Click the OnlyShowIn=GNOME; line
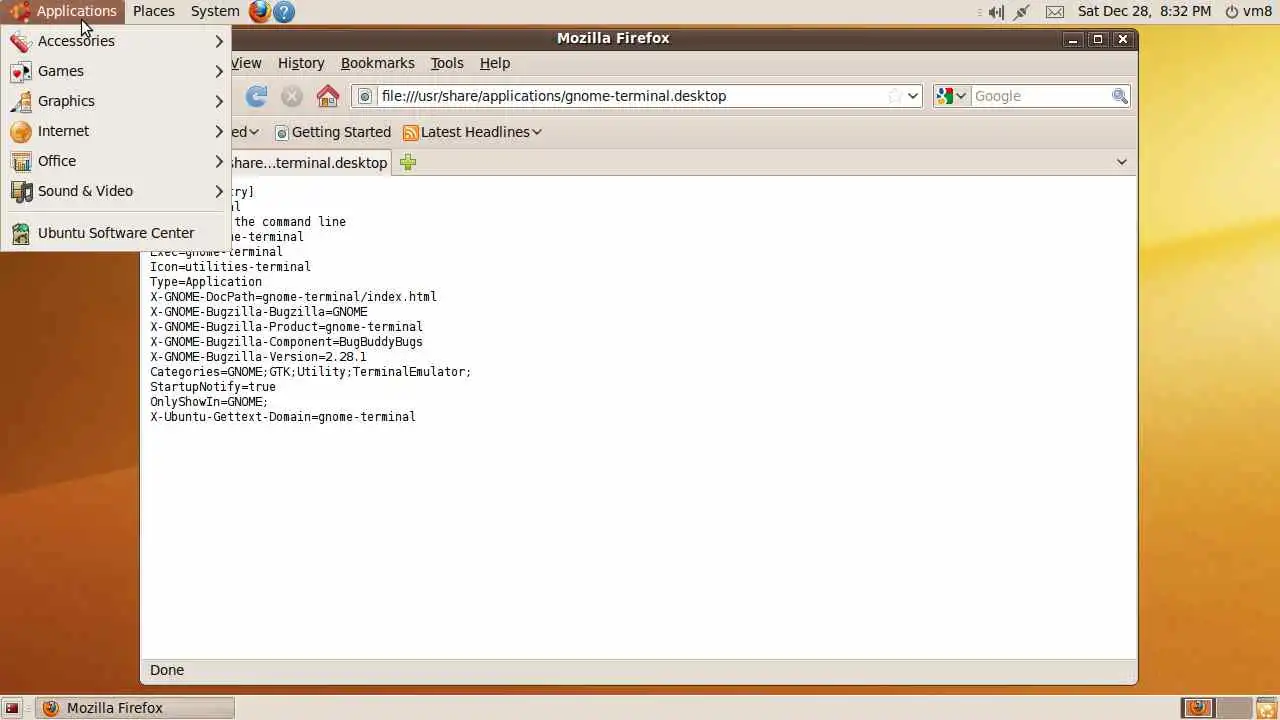1280x720 pixels. [x=209, y=402]
